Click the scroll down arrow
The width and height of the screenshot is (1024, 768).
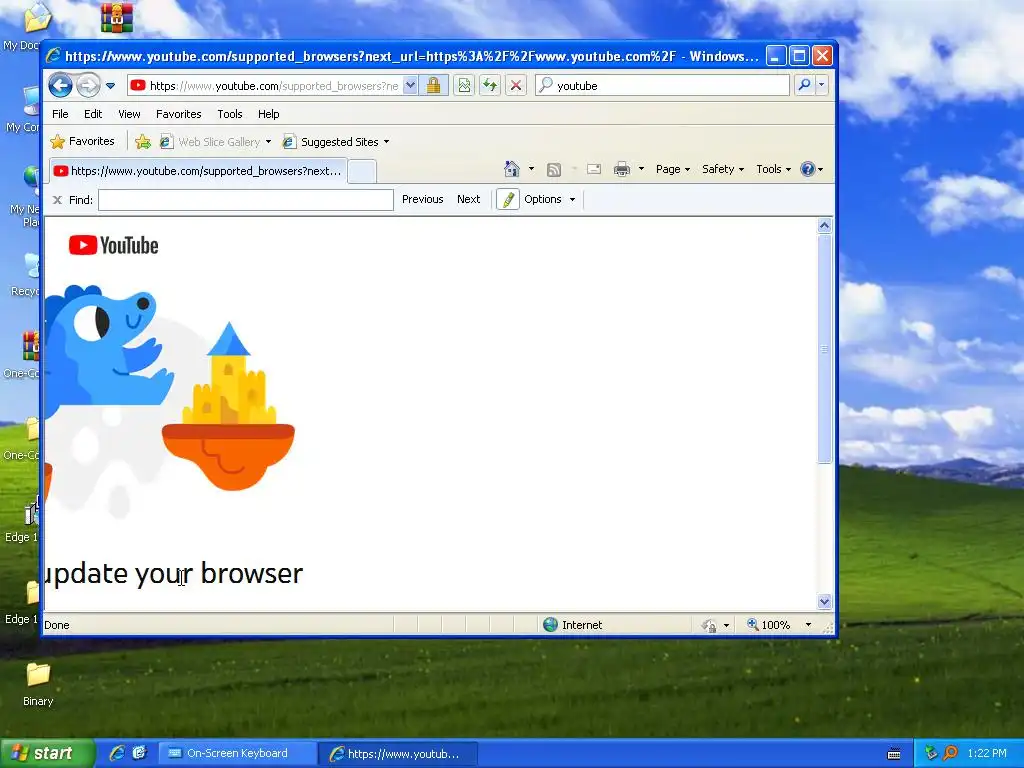[x=824, y=601]
